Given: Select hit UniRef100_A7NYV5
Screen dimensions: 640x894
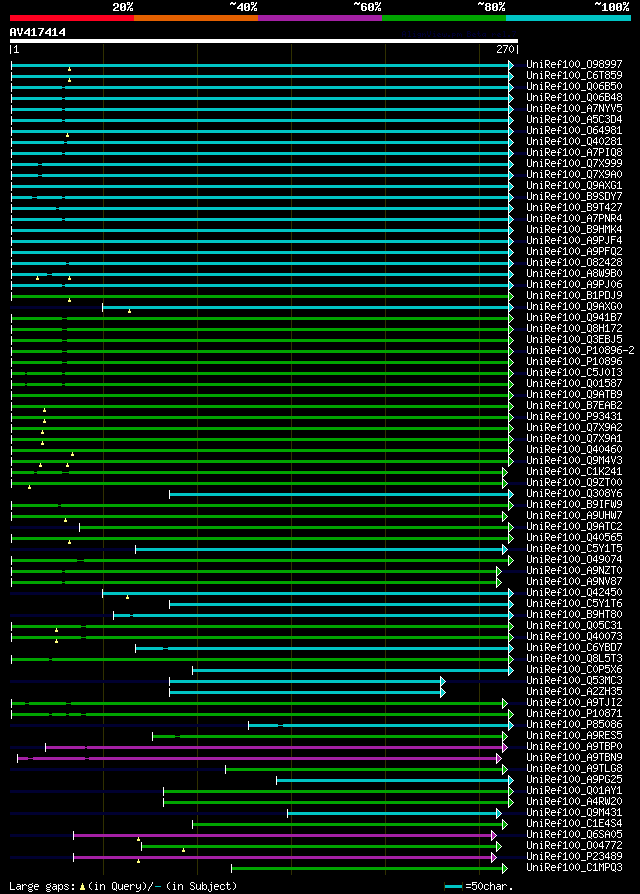Looking at the screenshot, I should tap(574, 108).
